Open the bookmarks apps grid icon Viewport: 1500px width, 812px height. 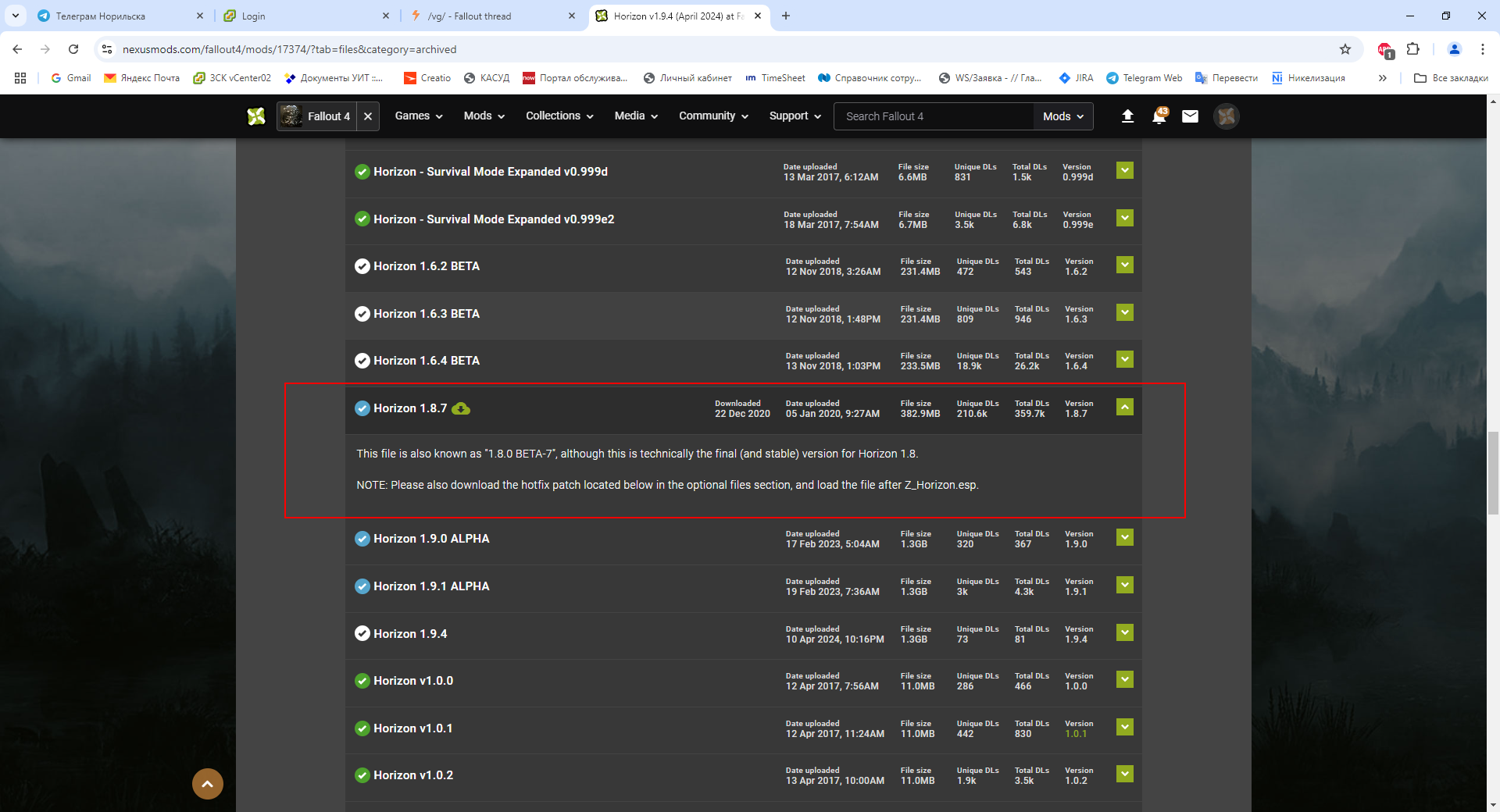[20, 78]
